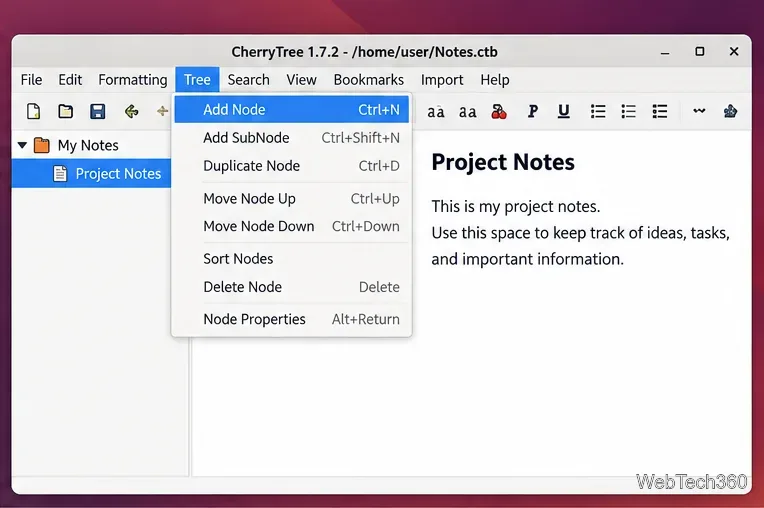The image size is (764, 508).
Task: Click the first list icon after underline
Action: pos(598,112)
